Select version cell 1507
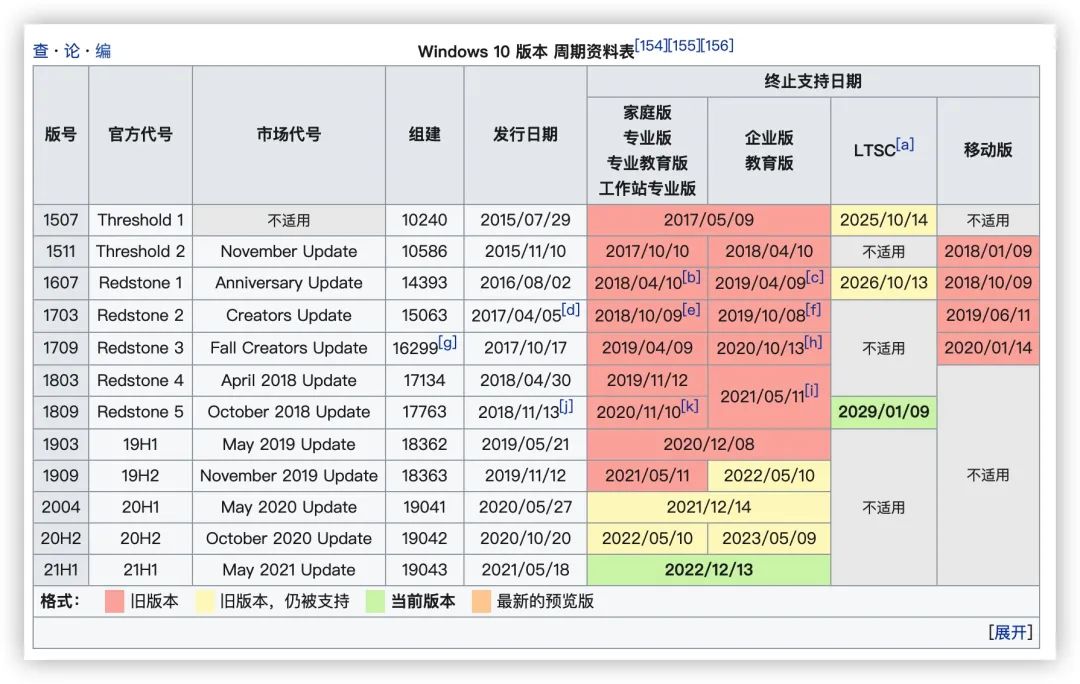The width and height of the screenshot is (1080, 684). [x=61, y=220]
